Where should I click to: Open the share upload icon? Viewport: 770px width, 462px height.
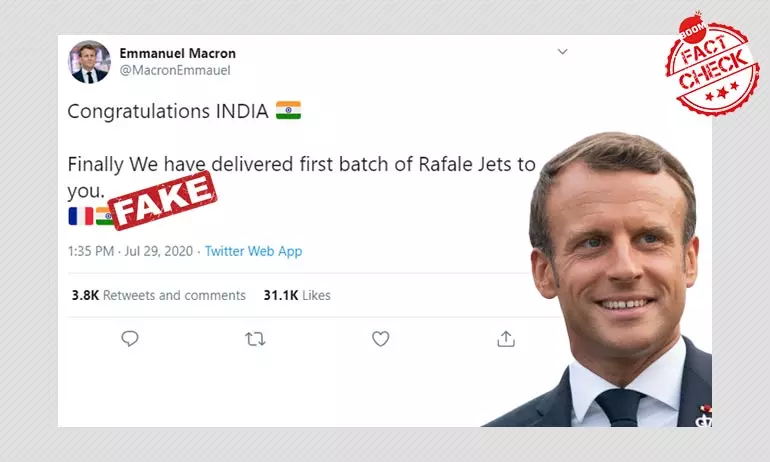tap(506, 339)
